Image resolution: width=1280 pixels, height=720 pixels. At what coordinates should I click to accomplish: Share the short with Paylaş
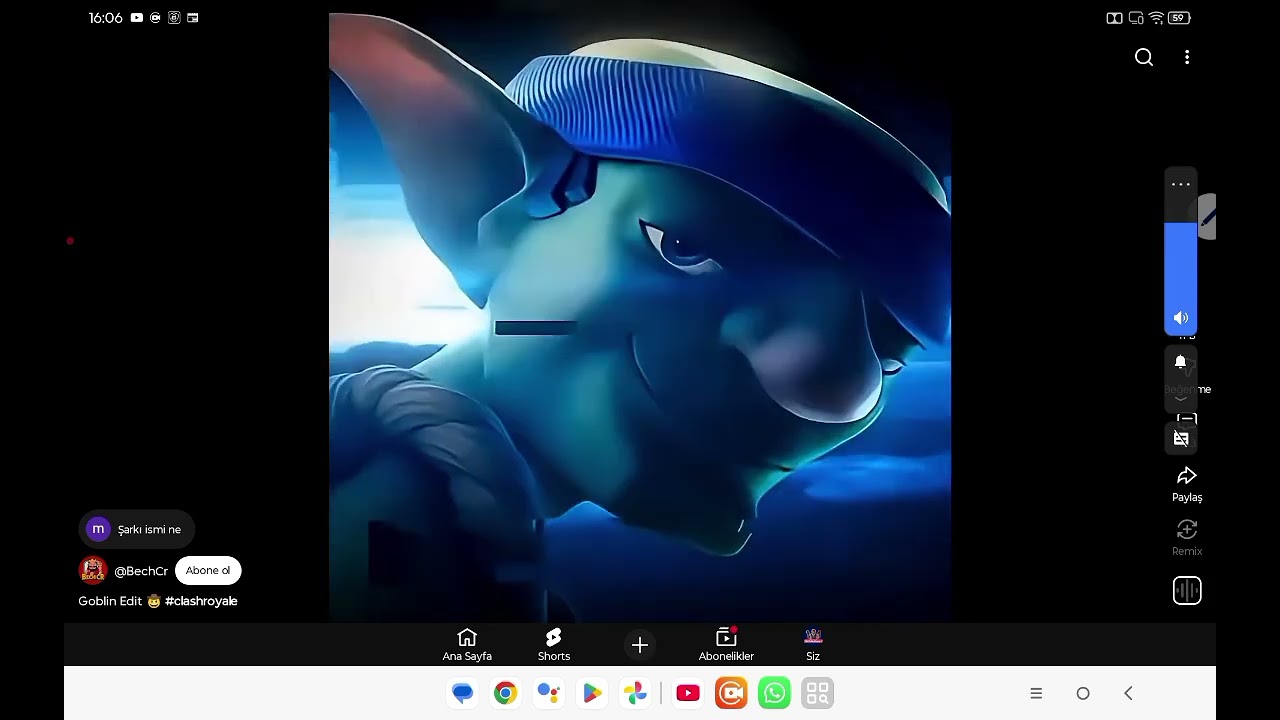1187,484
